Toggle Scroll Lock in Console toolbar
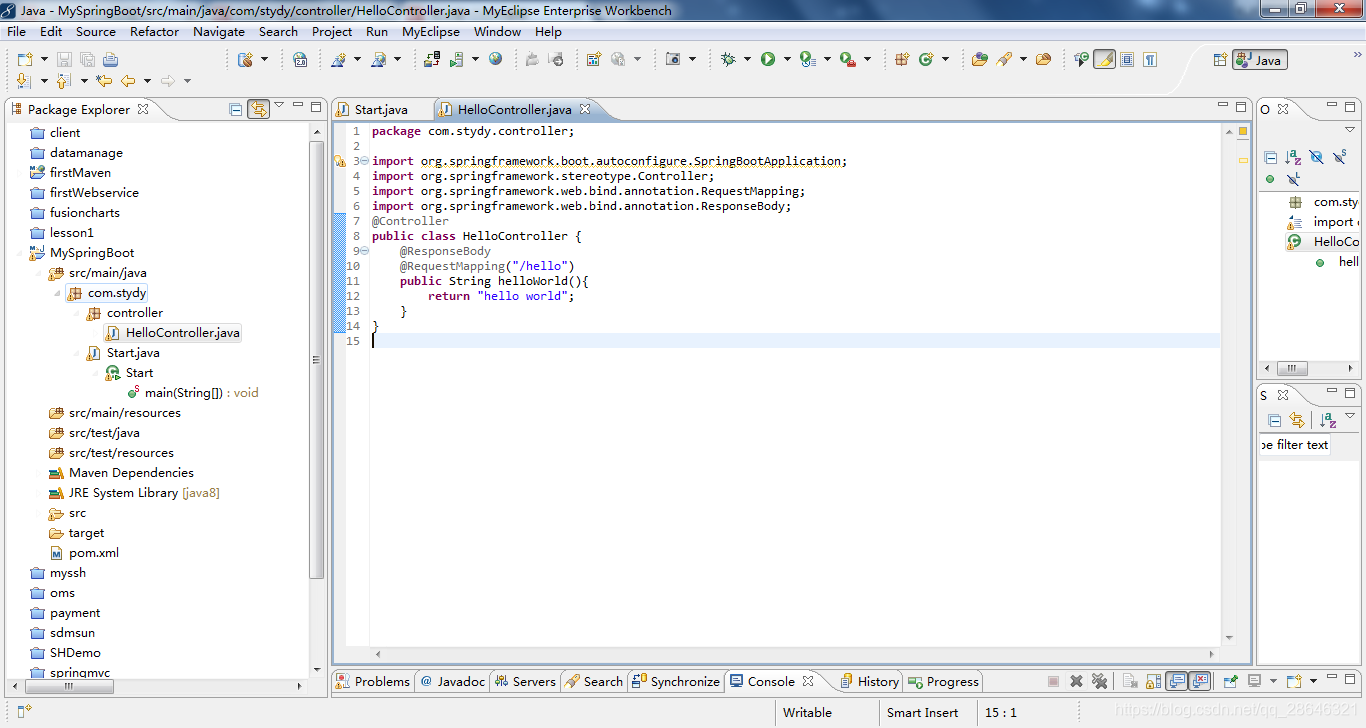Screen dimensions: 1366x728 [x=1154, y=681]
